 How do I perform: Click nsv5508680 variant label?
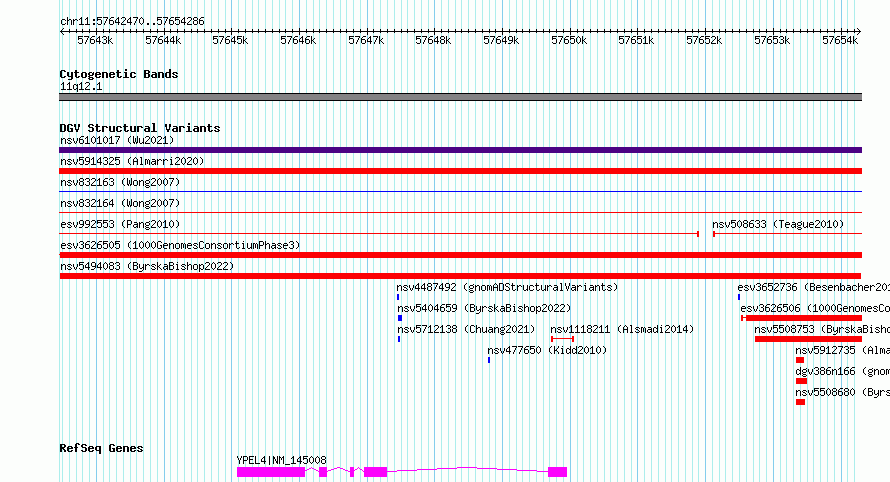click(x=842, y=392)
